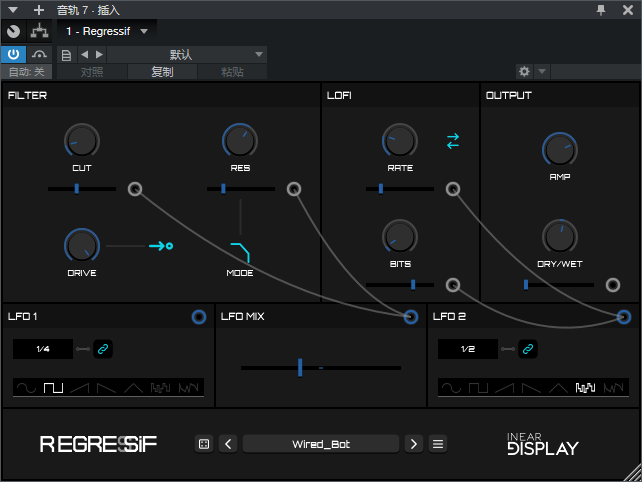This screenshot has width=642, height=482.
Task: Click the 复制 copy tab
Action: [x=162, y=72]
